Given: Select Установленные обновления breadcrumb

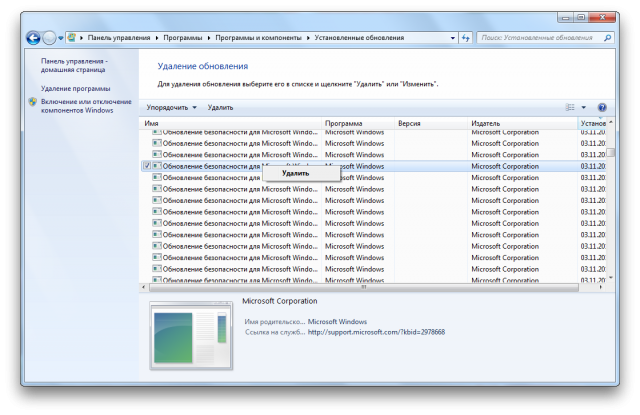Looking at the screenshot, I should pyautogui.click(x=359, y=38).
